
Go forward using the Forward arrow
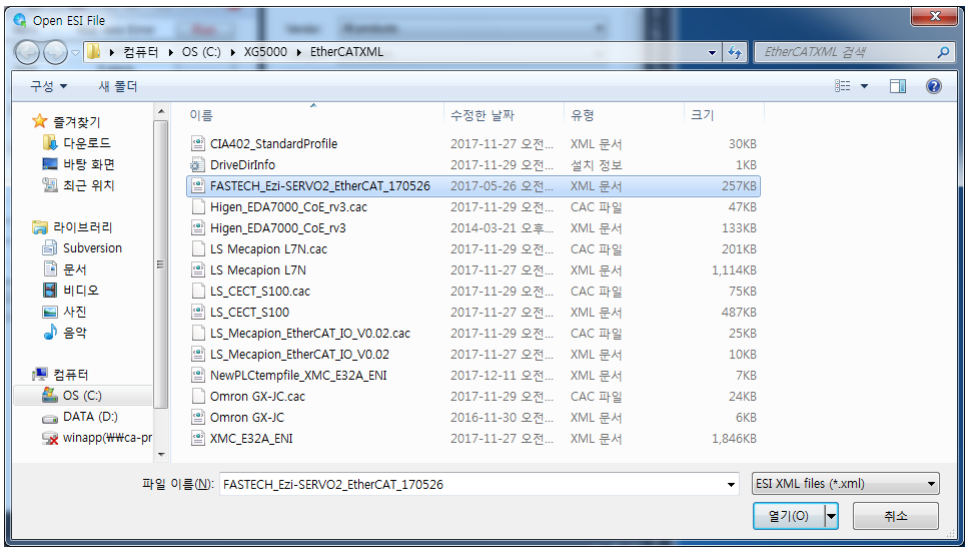coord(55,52)
